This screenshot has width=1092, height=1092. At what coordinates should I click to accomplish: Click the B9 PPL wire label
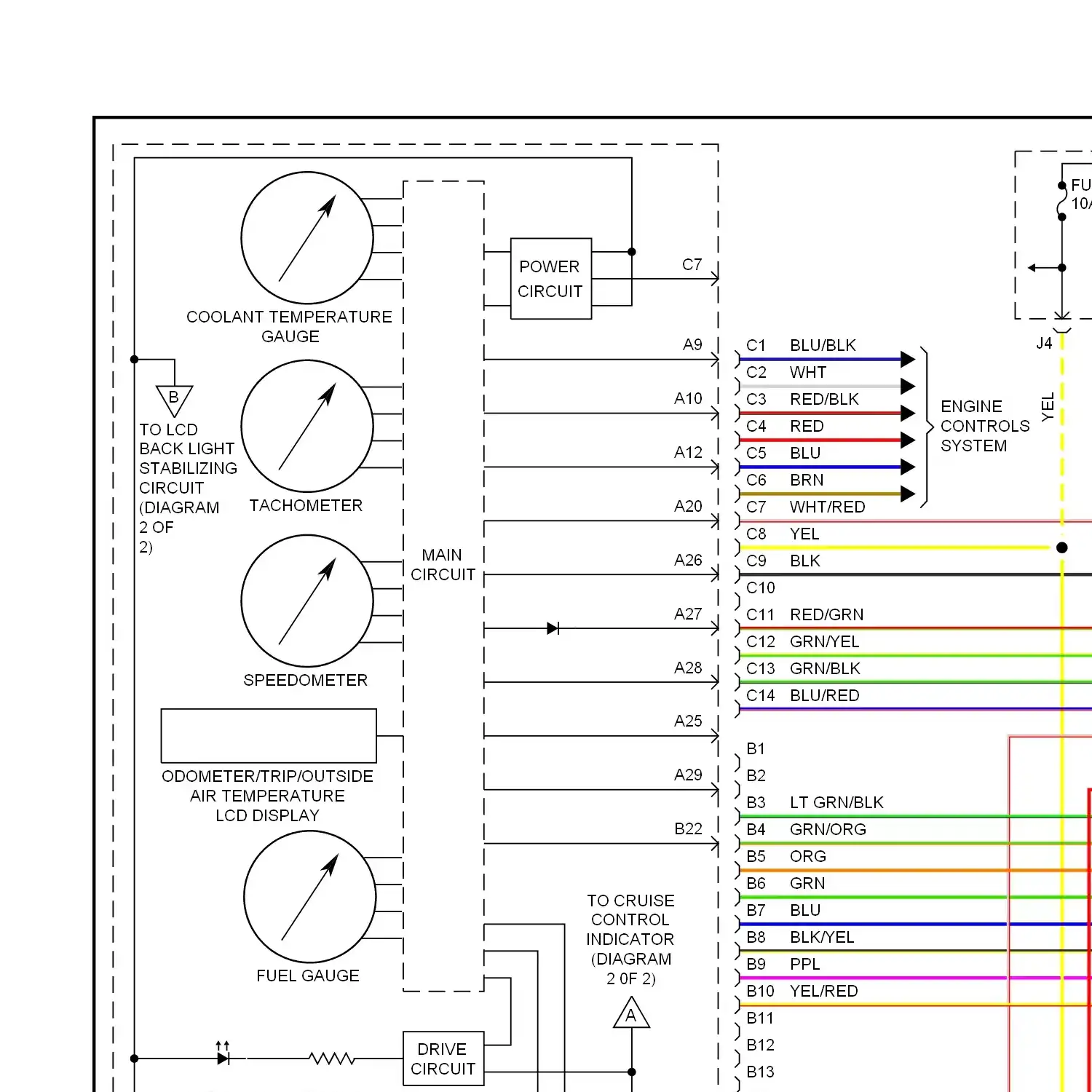[x=783, y=964]
